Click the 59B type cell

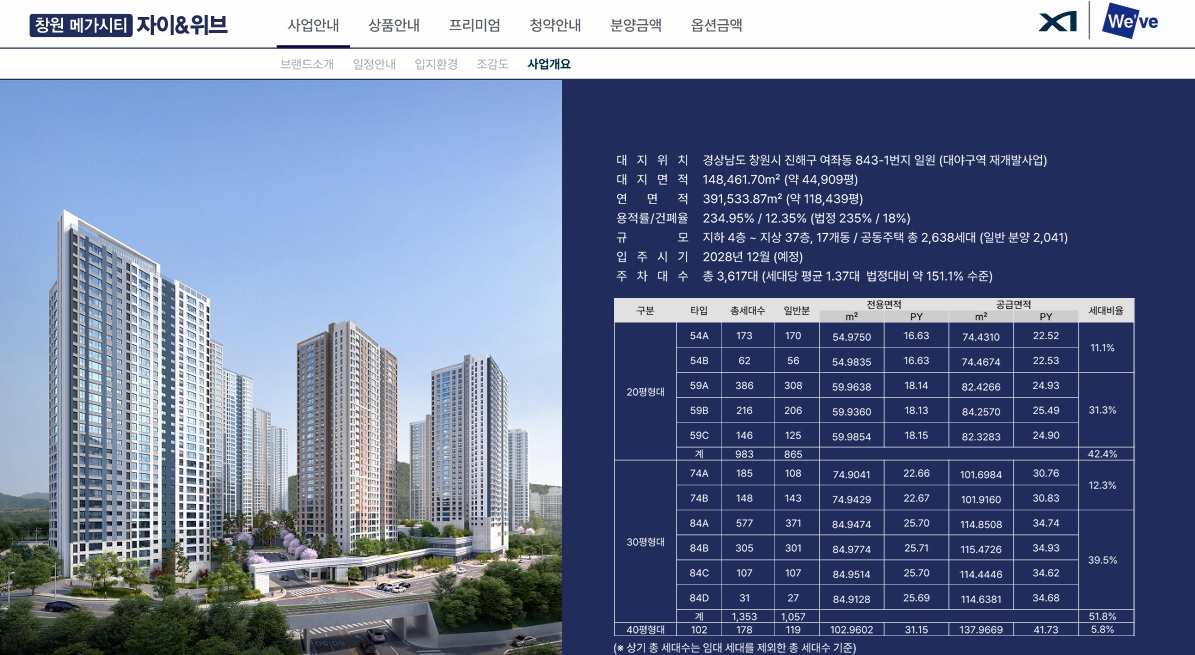(699, 410)
